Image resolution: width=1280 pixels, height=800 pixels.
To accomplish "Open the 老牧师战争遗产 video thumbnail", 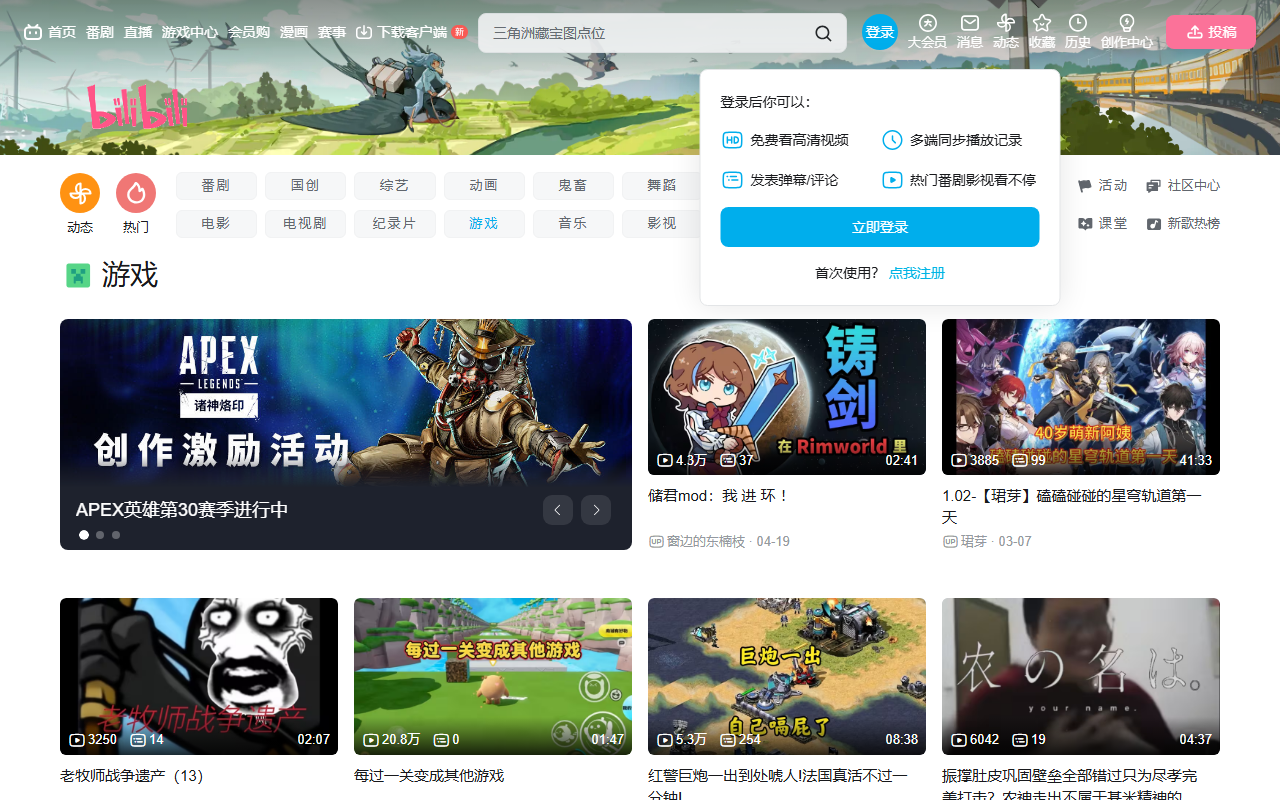I will coord(199,676).
